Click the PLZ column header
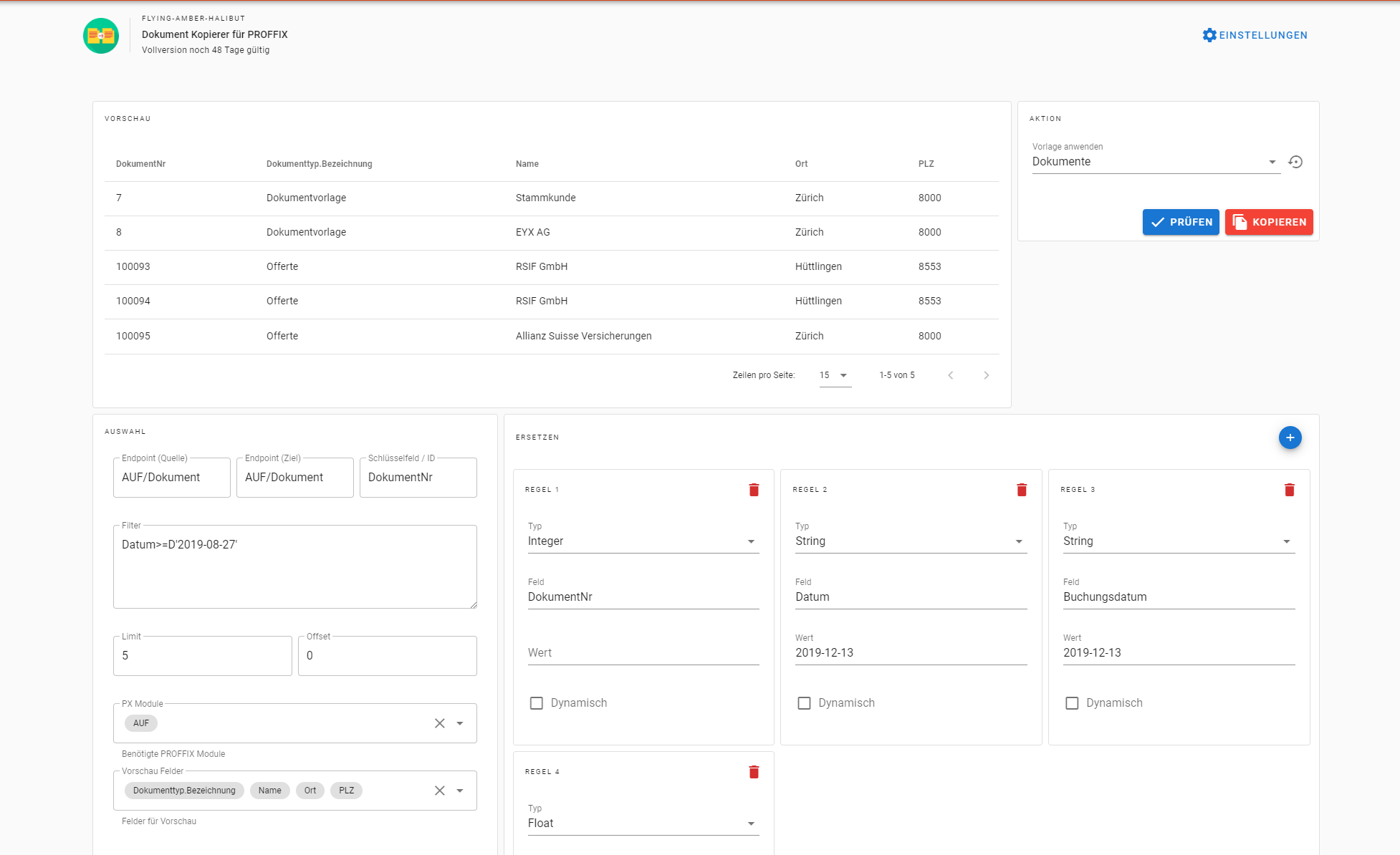Viewport: 1400px width, 855px height. [x=926, y=164]
